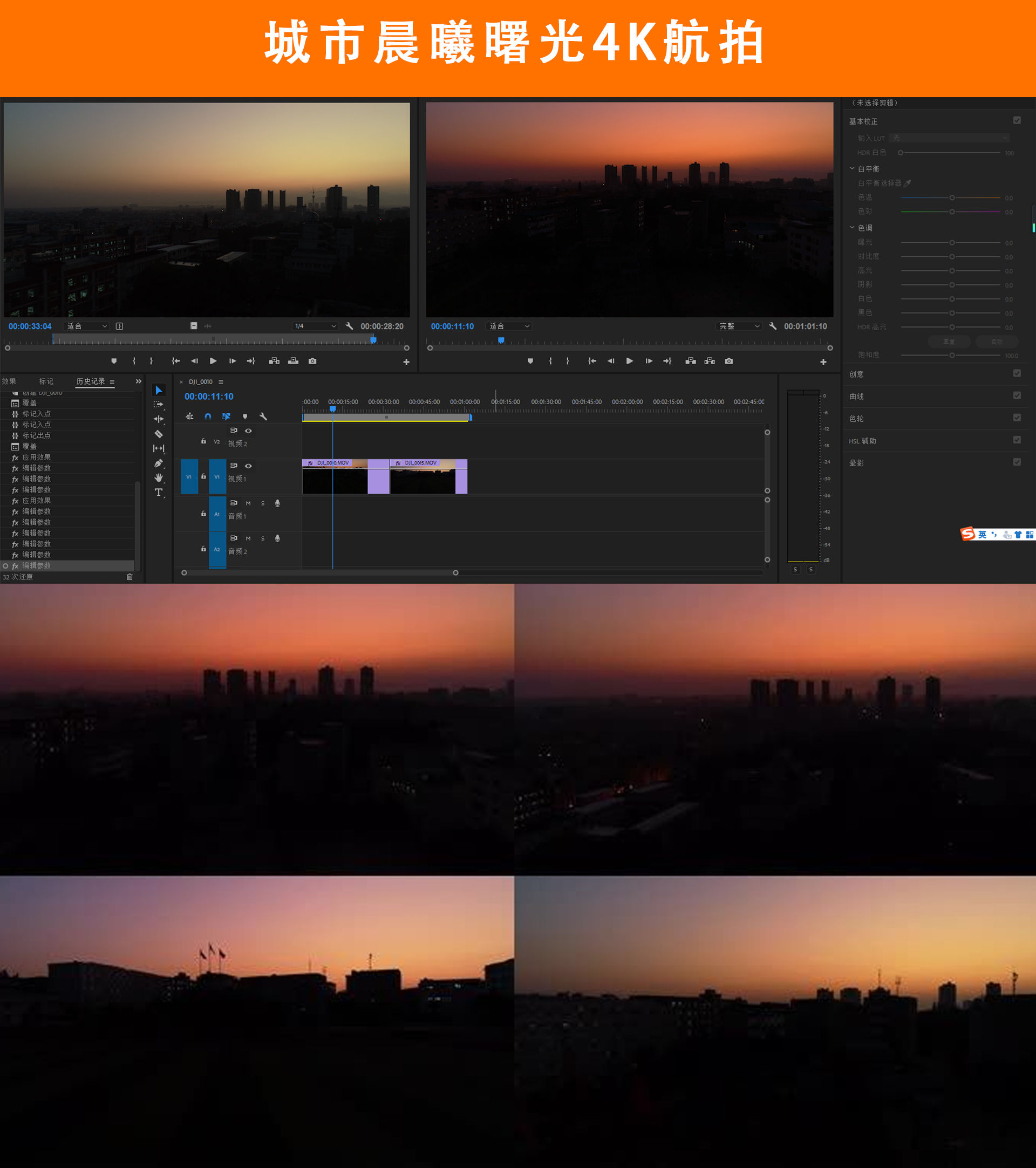This screenshot has width=1036, height=1168.
Task: Select the Hand tool
Action: 159,477
